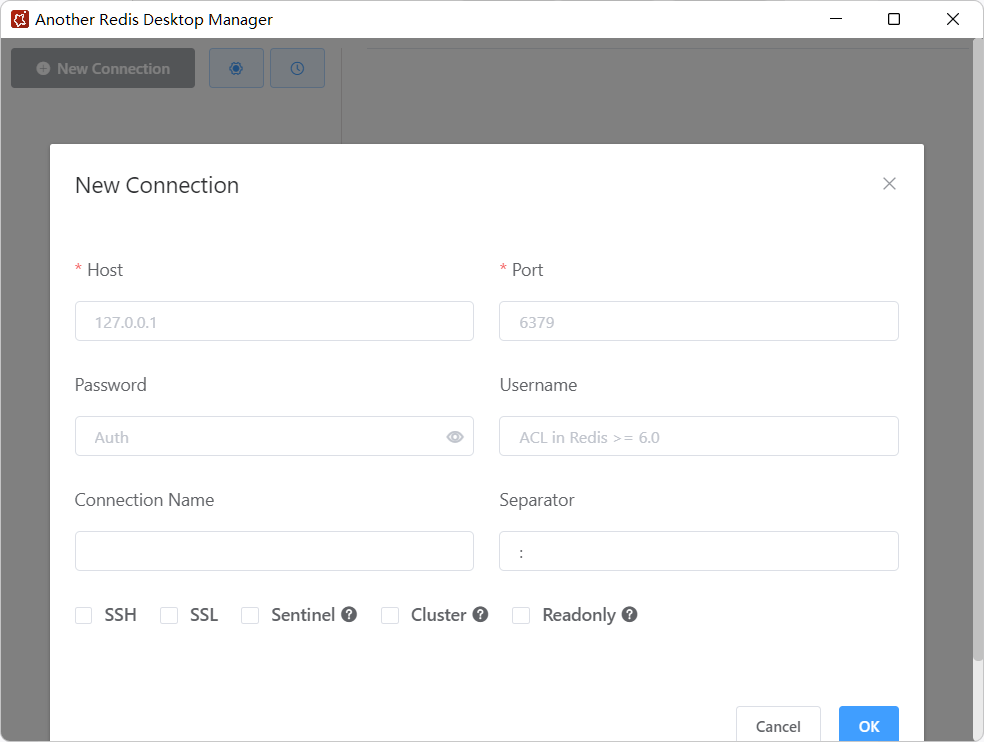Open the settings gear icon
This screenshot has width=984, height=742.
pyautogui.click(x=236, y=67)
